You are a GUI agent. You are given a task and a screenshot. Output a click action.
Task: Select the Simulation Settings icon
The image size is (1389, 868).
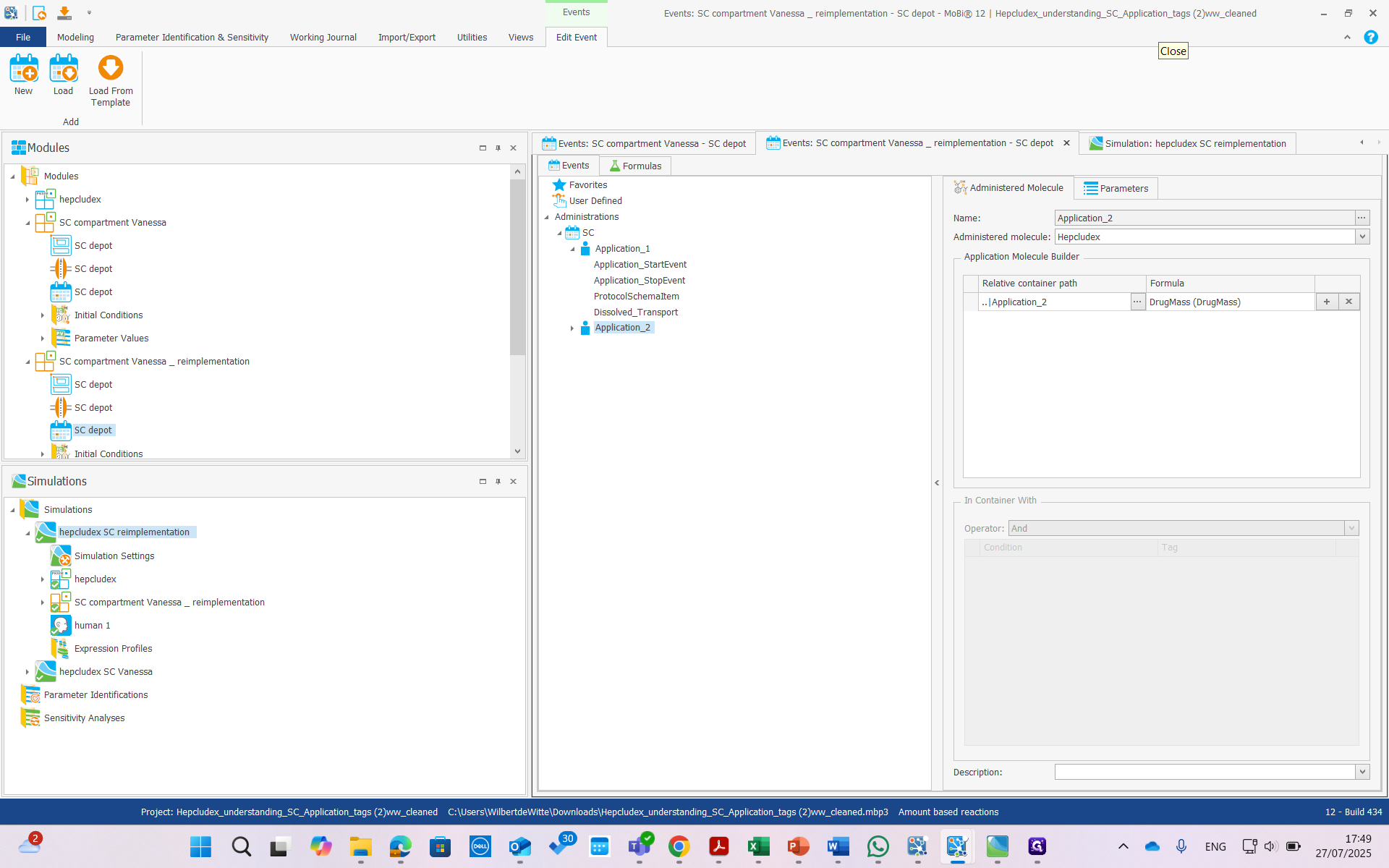(x=61, y=556)
